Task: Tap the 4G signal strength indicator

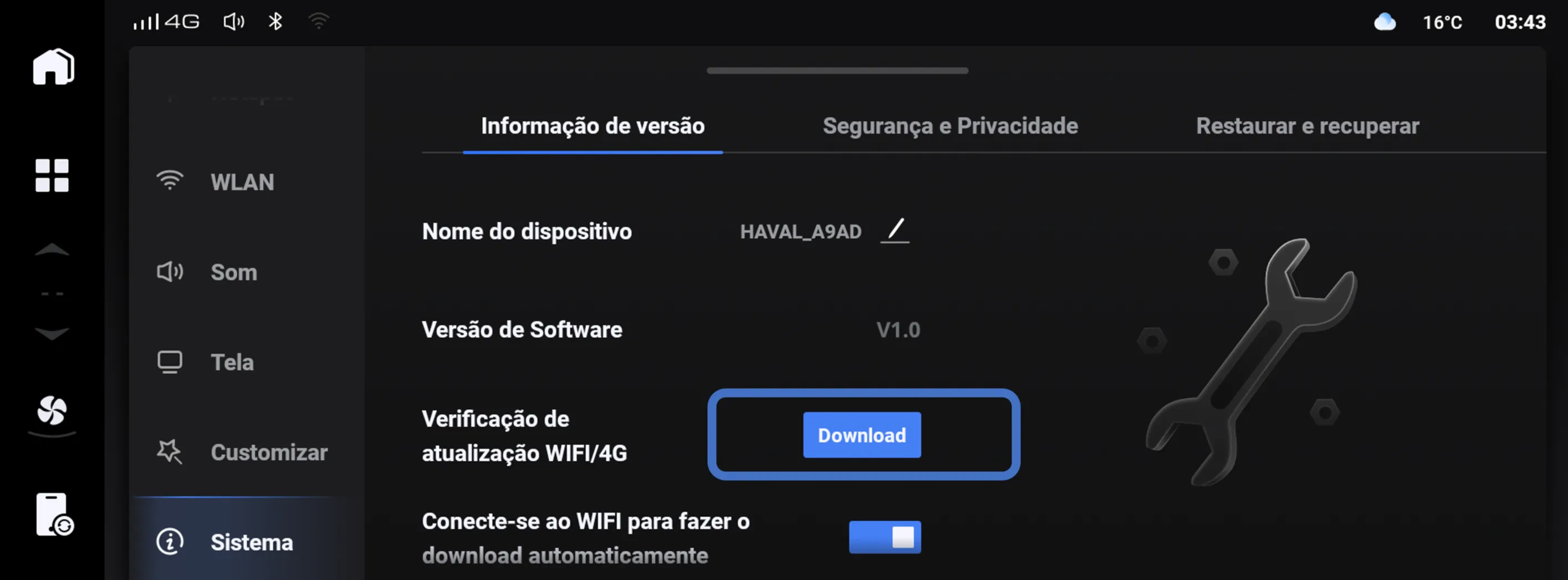Action: pos(166,22)
